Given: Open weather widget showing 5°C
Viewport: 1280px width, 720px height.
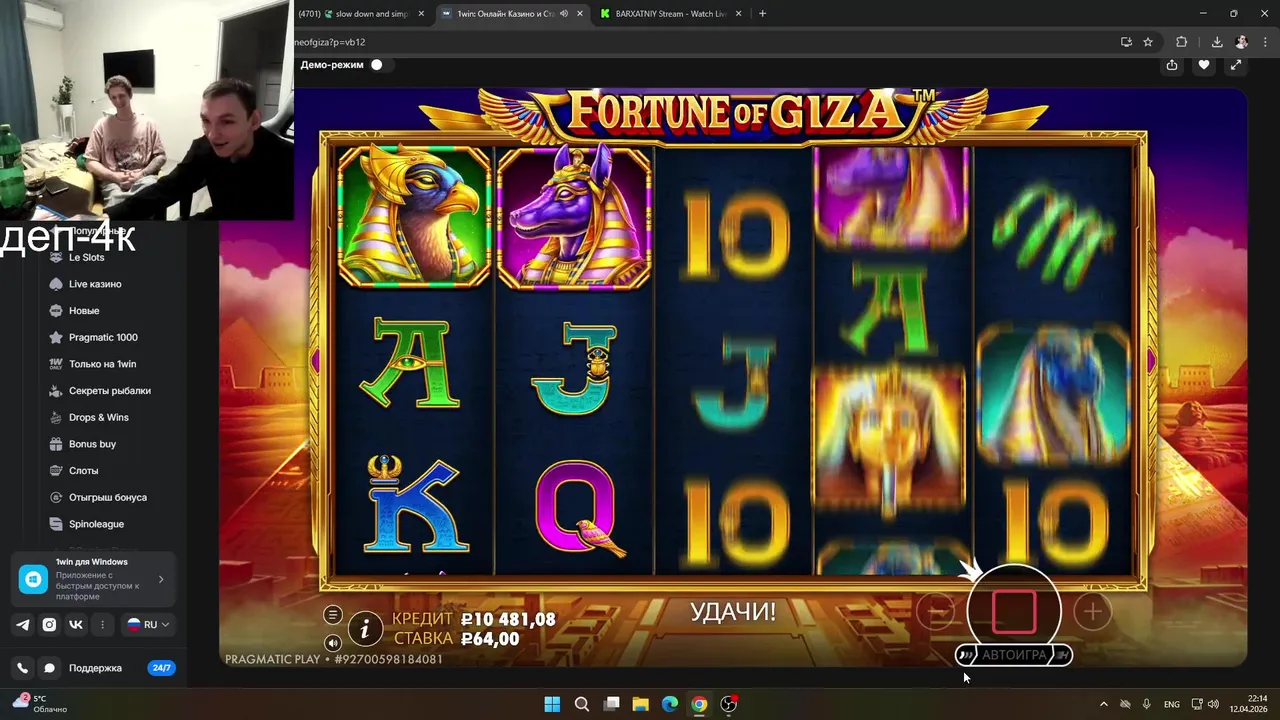Looking at the screenshot, I should pyautogui.click(x=40, y=704).
